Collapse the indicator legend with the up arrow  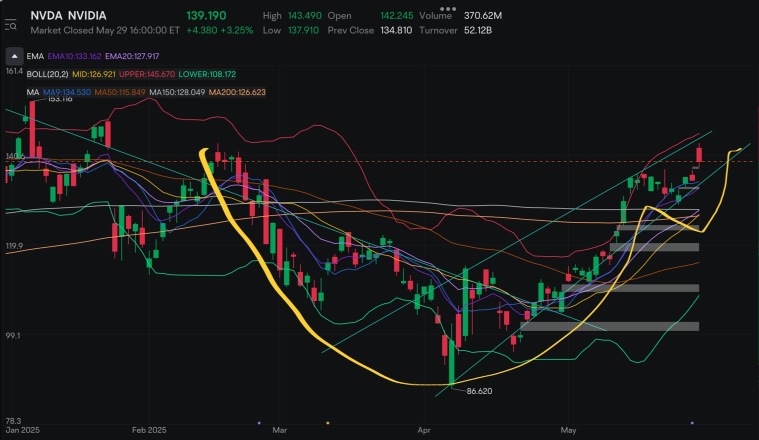click(x=14, y=56)
